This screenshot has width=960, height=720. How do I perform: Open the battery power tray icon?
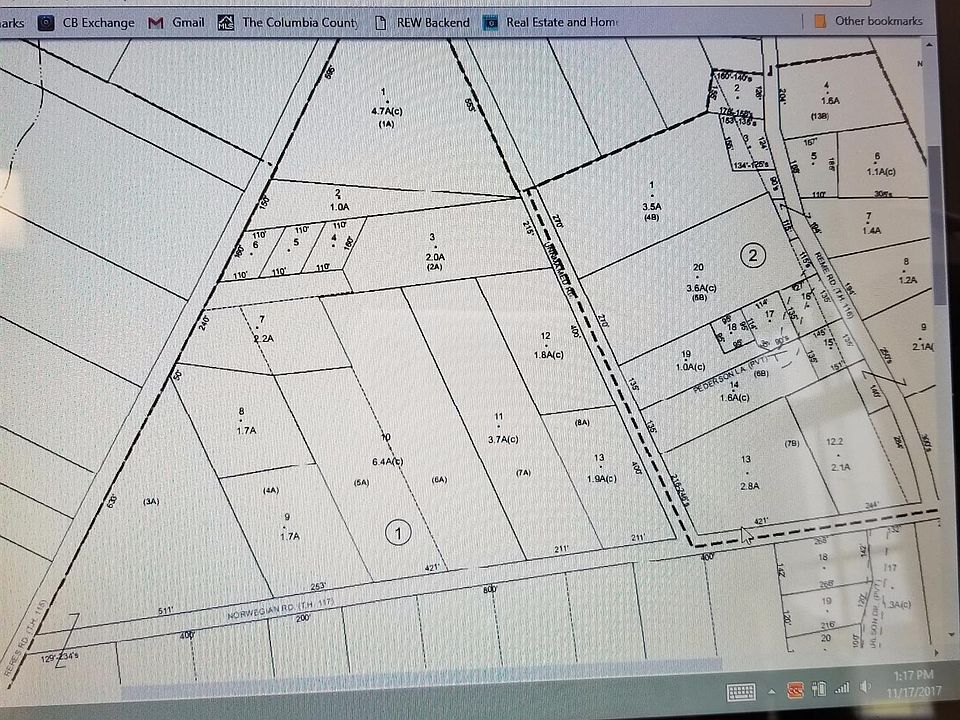(819, 689)
